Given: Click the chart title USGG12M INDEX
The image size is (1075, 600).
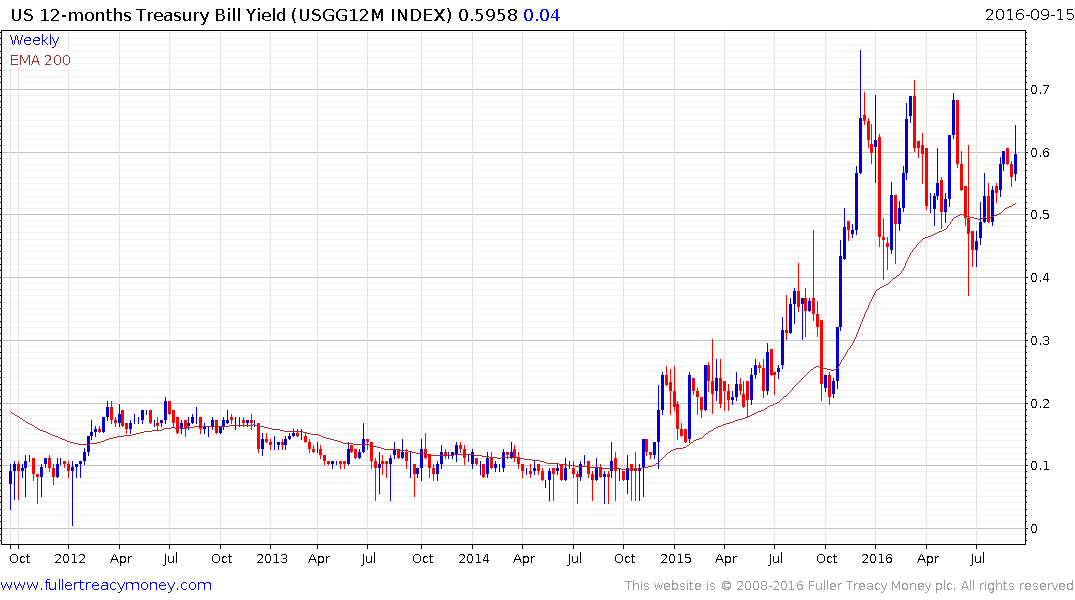Looking at the screenshot, I should 372,15.
